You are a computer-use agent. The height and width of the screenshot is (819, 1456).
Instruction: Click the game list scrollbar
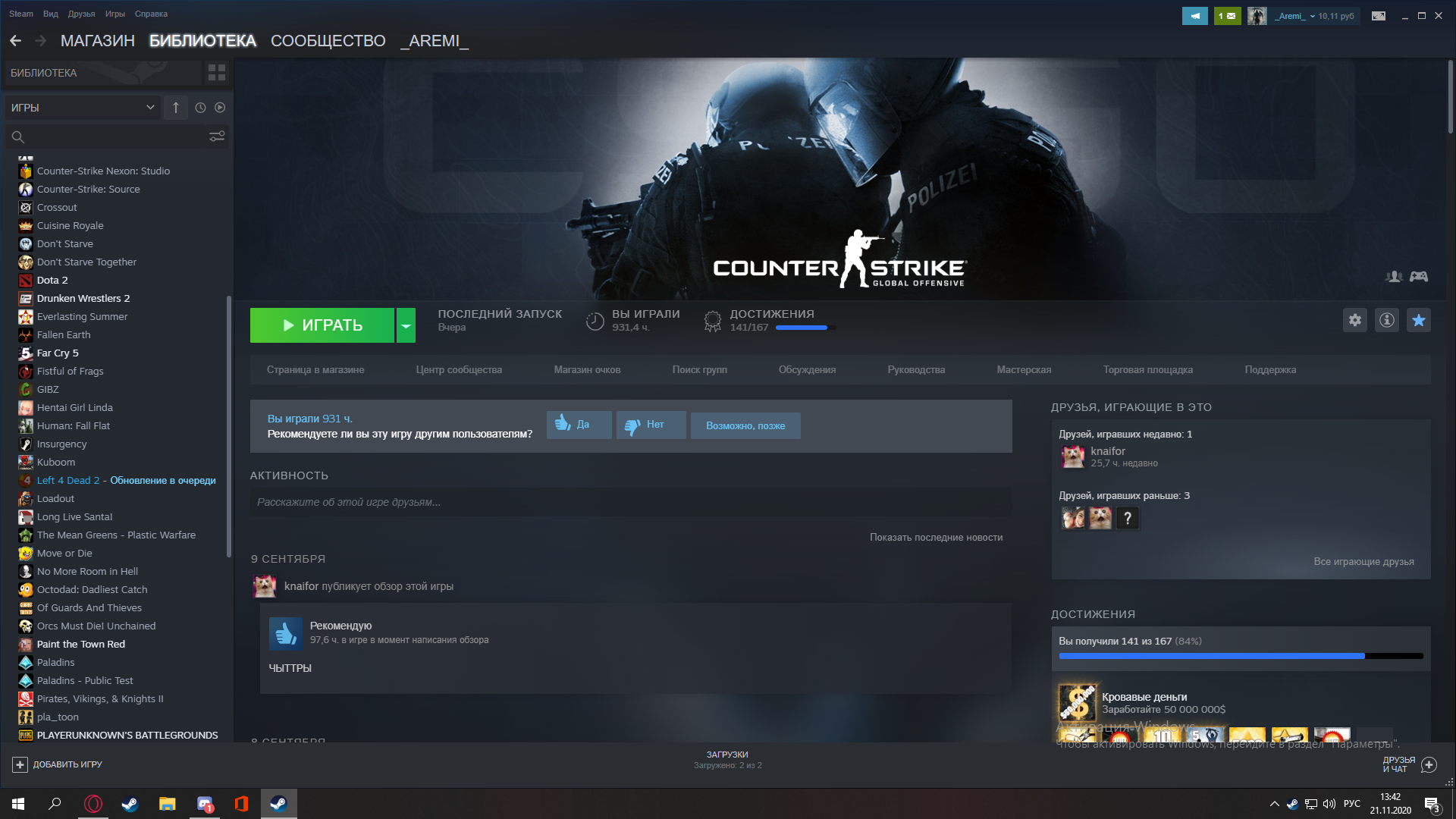click(229, 426)
